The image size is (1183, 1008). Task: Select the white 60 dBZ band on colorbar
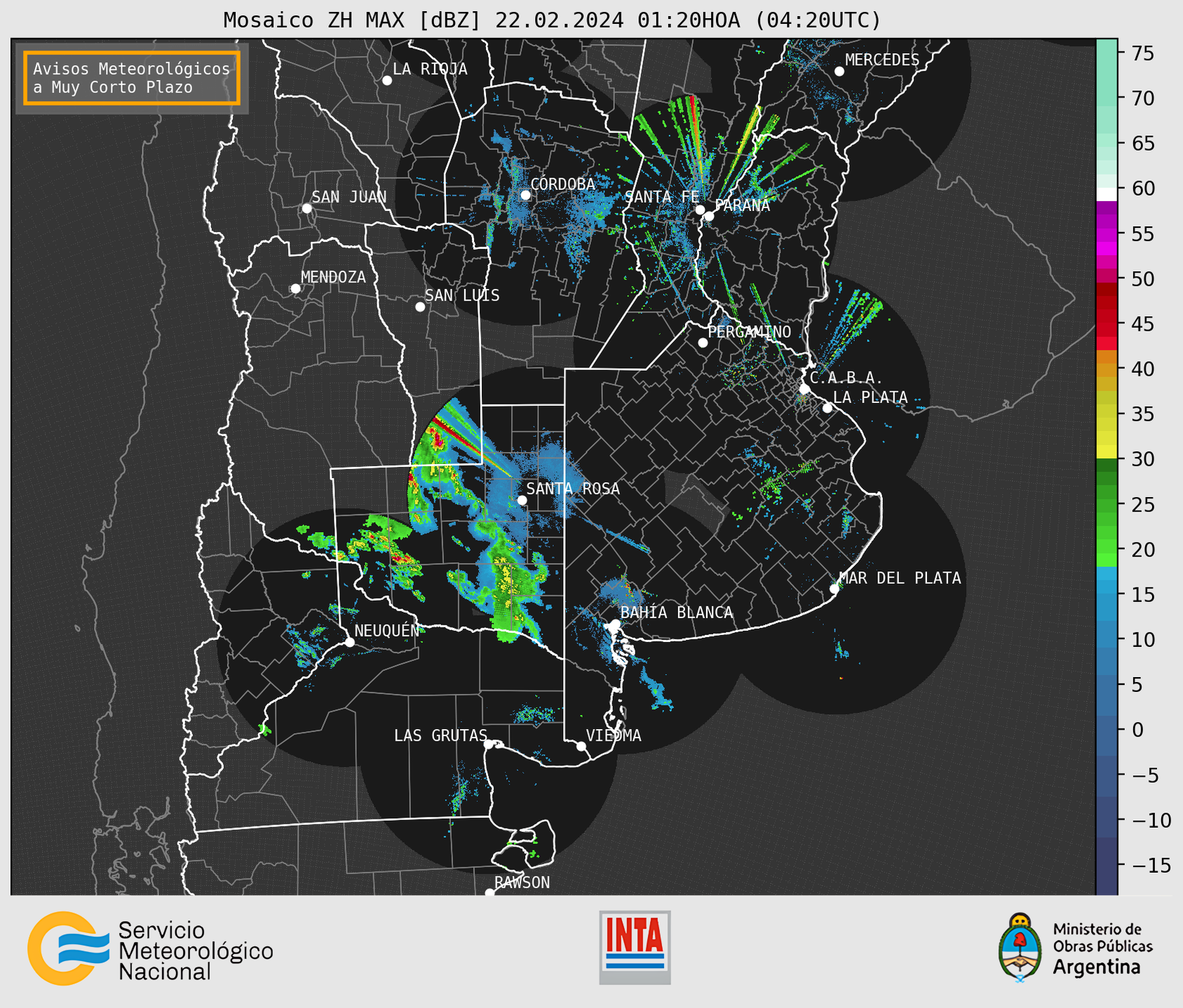(x=1107, y=194)
